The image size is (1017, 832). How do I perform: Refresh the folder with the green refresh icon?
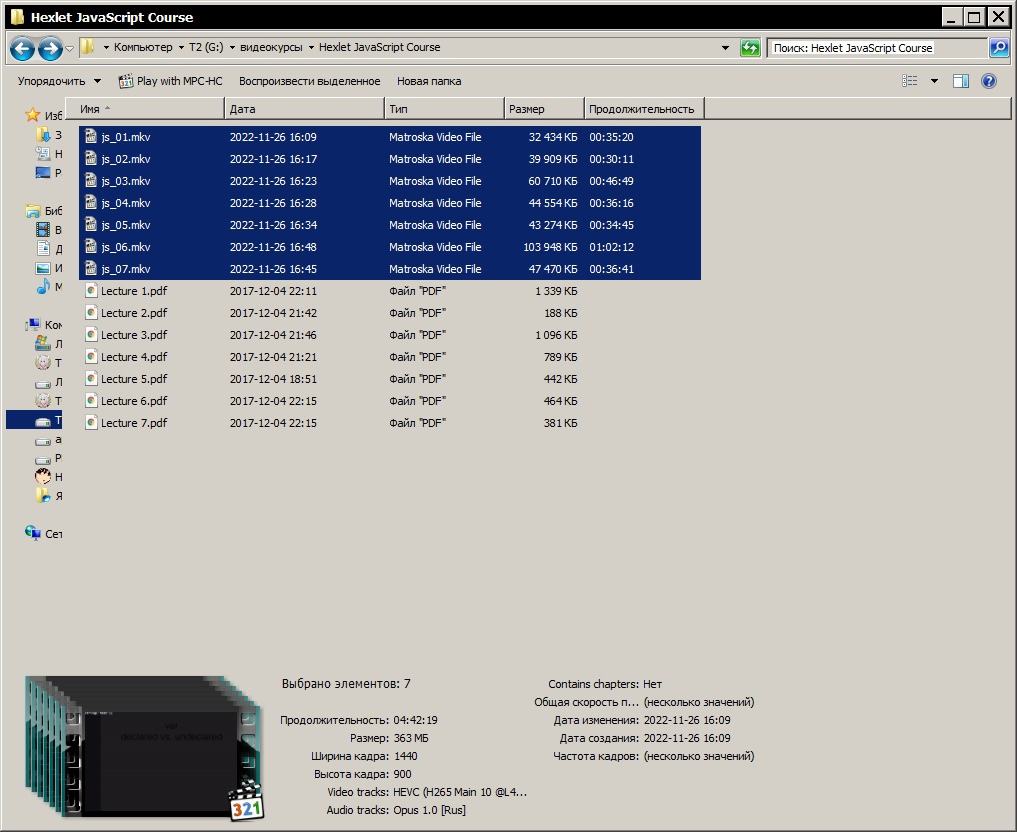[x=750, y=47]
